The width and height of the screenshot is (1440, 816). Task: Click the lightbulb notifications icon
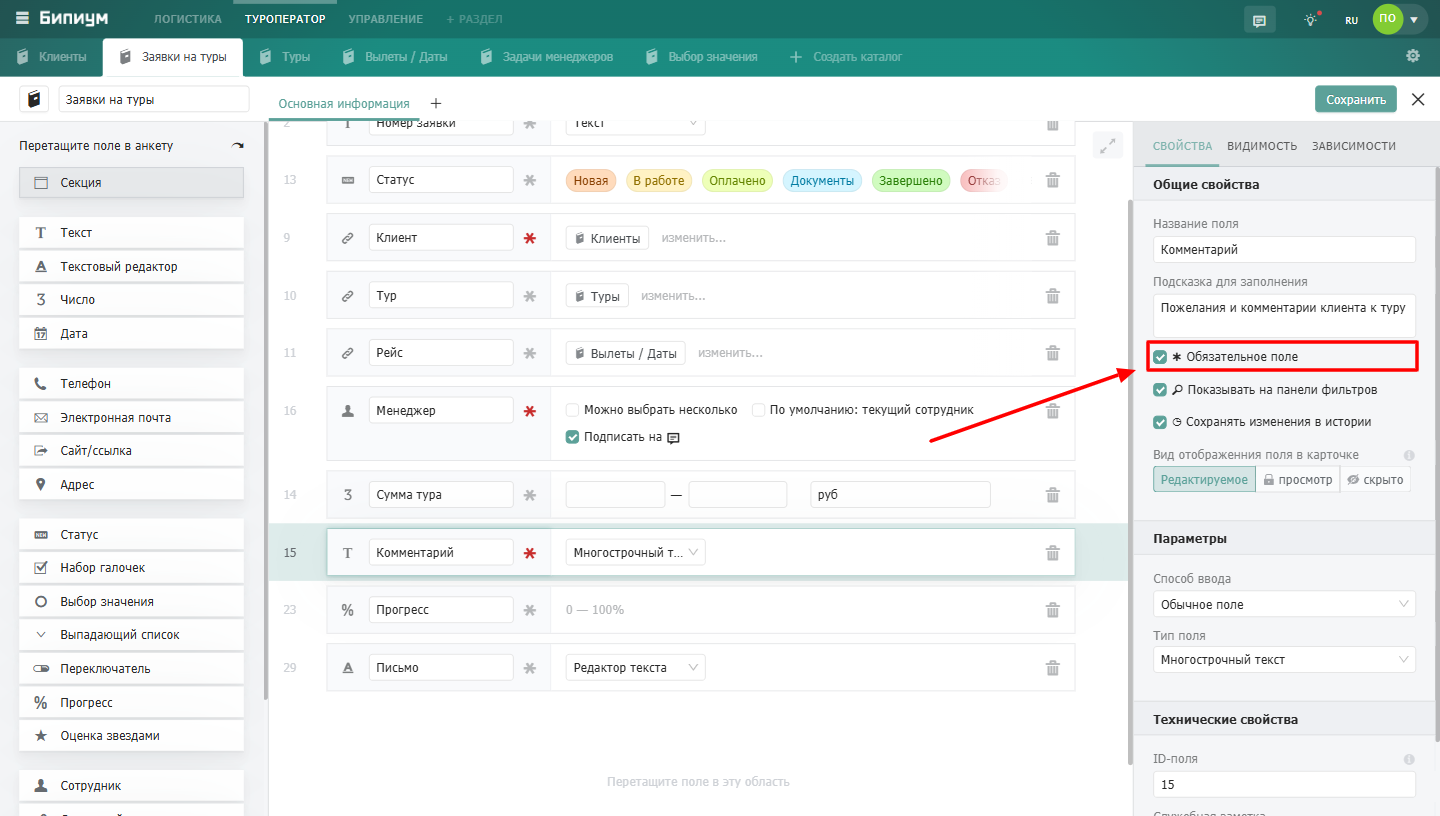(x=1311, y=19)
